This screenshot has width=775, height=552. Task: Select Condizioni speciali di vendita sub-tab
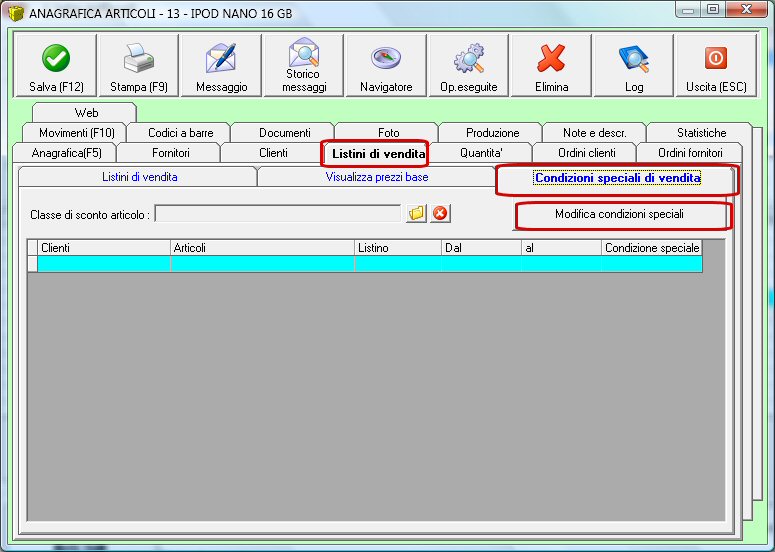[617, 178]
